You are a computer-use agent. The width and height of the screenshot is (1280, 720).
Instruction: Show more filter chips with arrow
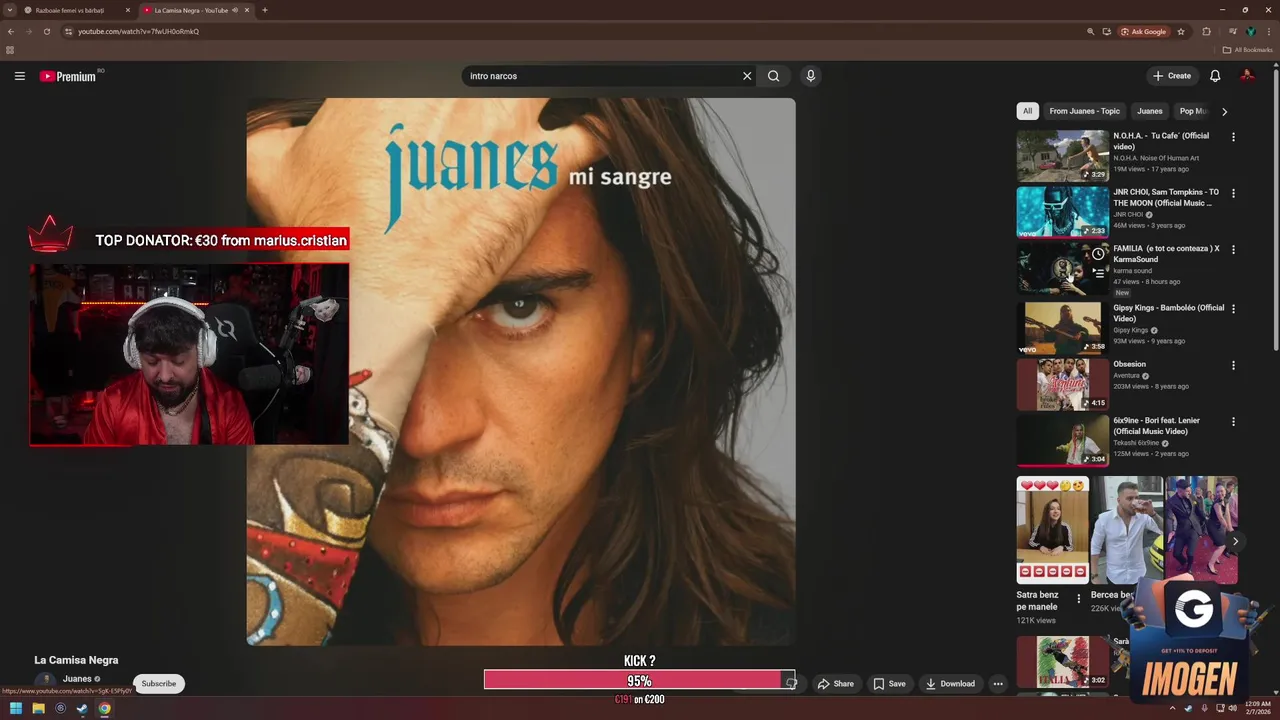pyautogui.click(x=1224, y=111)
